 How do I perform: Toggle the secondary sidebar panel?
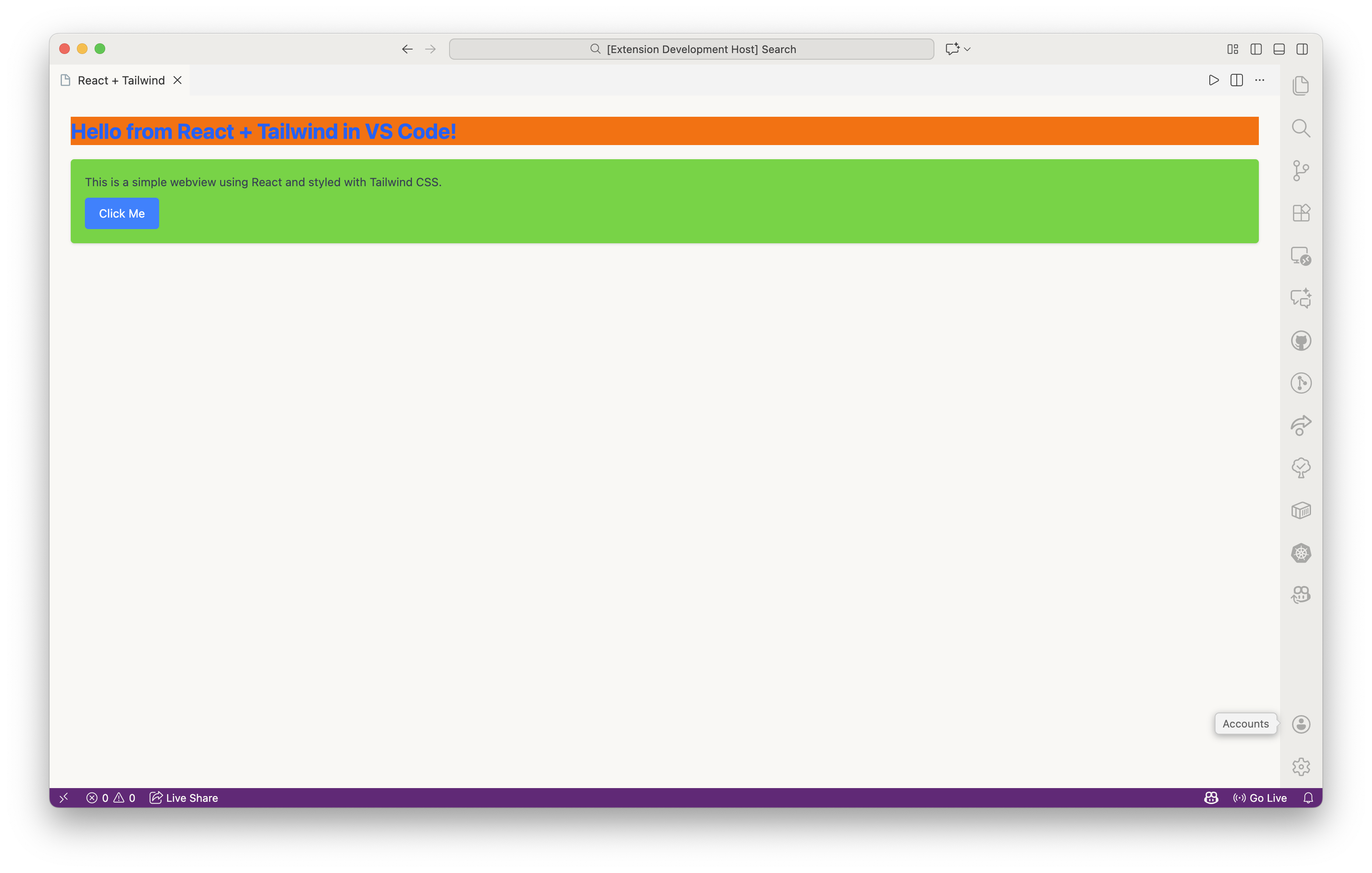pyautogui.click(x=1302, y=49)
